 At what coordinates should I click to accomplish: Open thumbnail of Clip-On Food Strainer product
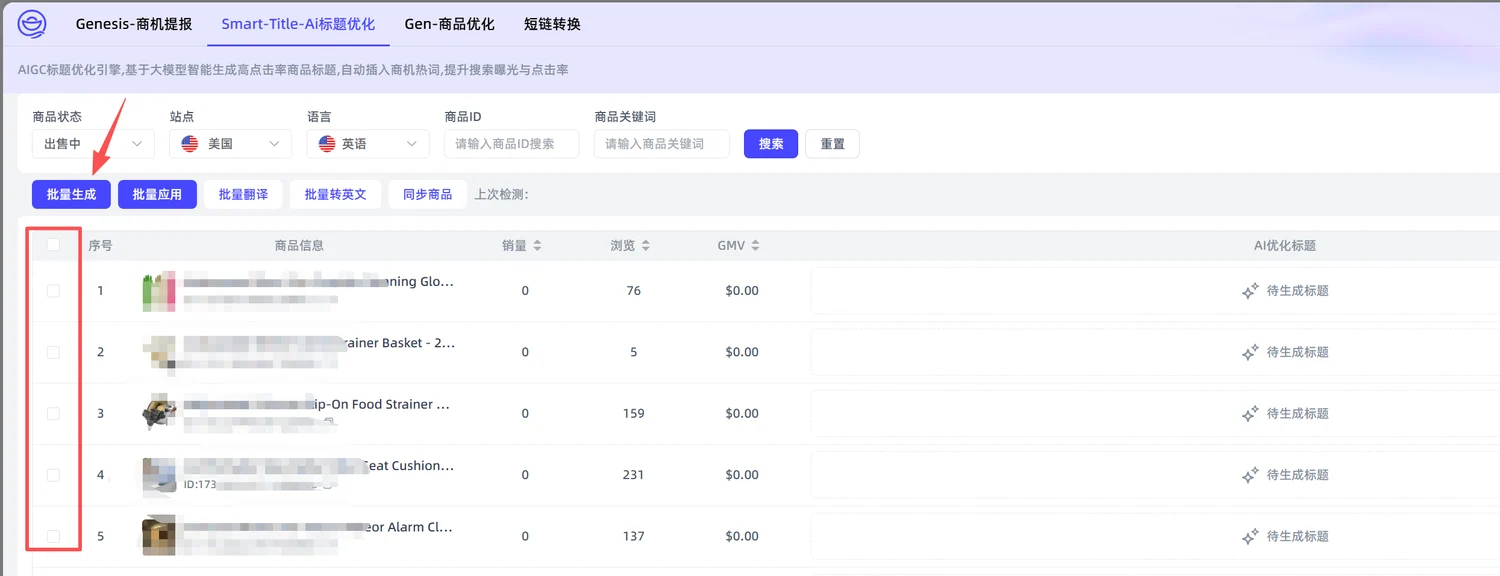tap(159, 413)
